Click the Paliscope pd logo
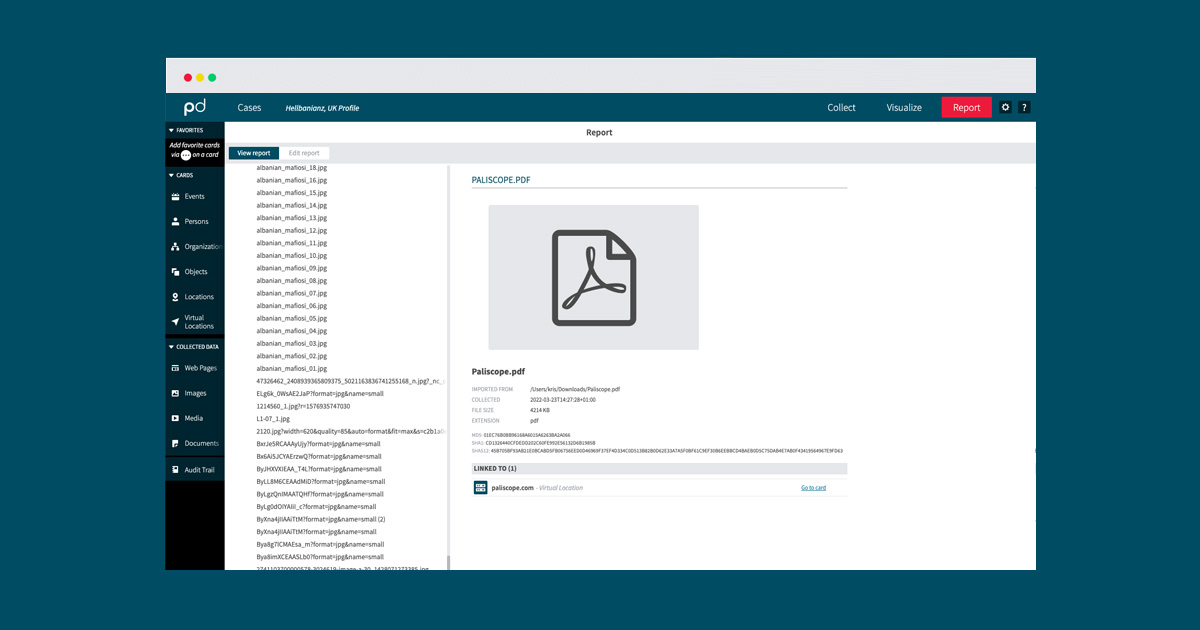Screen dimensions: 1200x630 (x=194, y=108)
